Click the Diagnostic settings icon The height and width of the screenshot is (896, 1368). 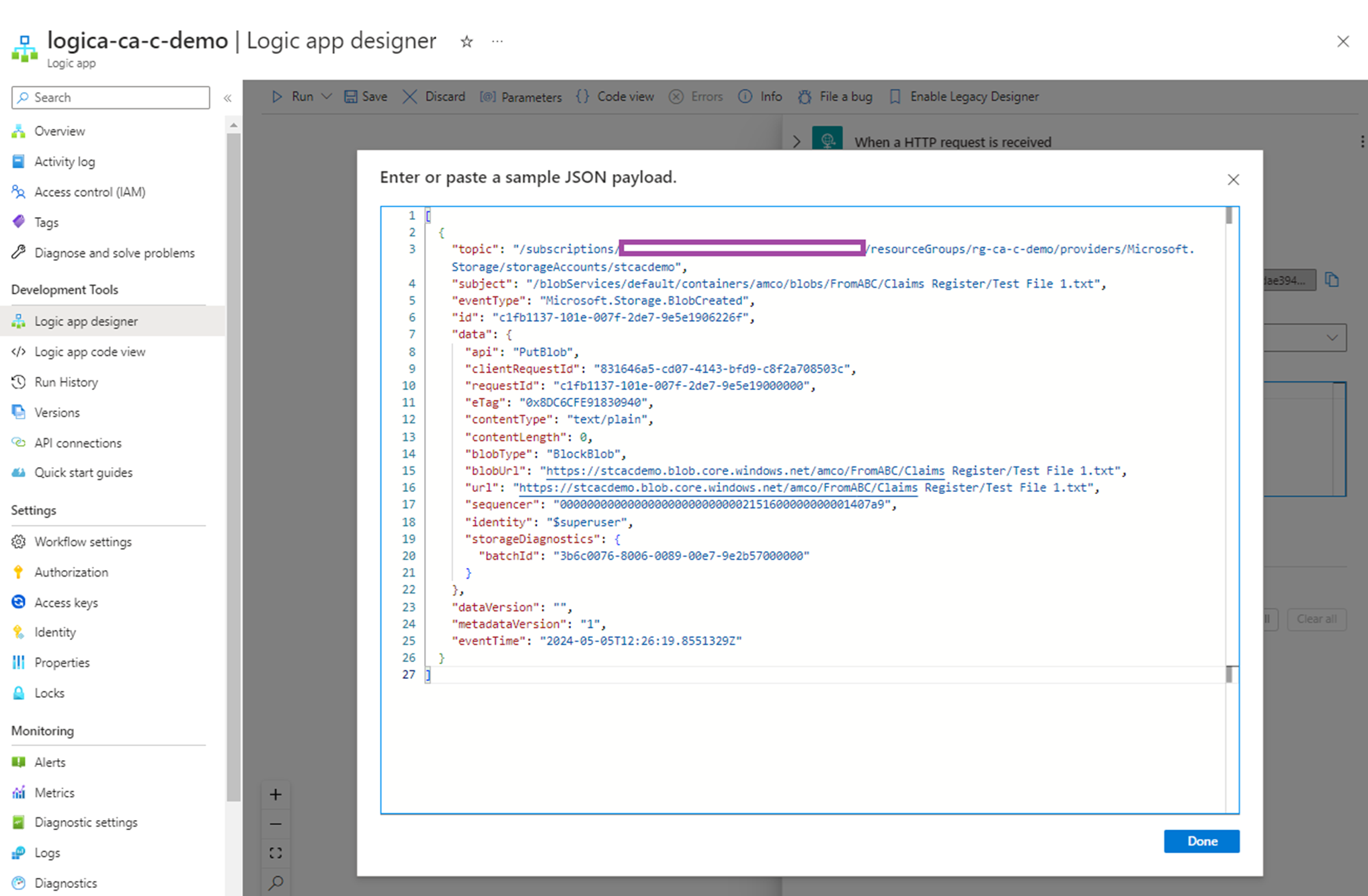pos(19,822)
